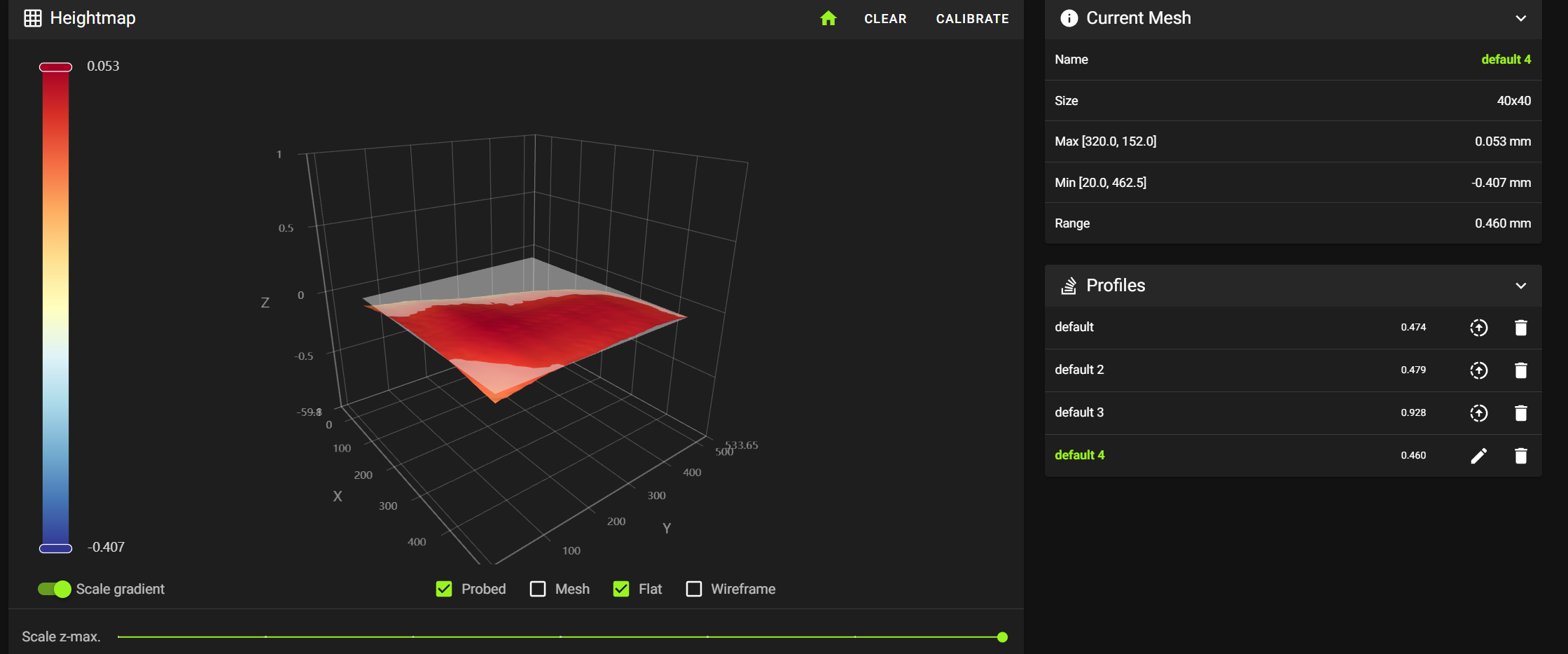The width and height of the screenshot is (1568, 654).
Task: Click the 0.460 mm range value
Action: pyautogui.click(x=1502, y=223)
